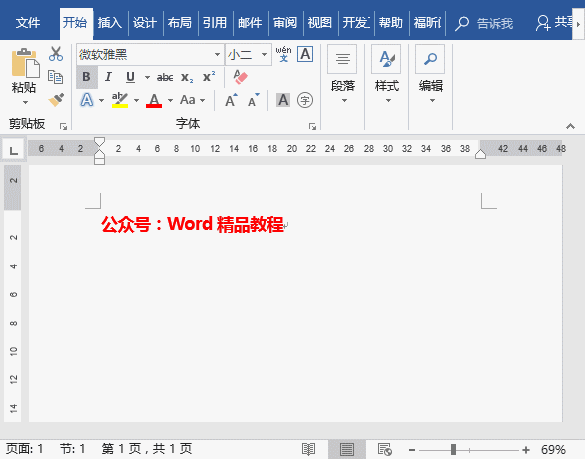The image size is (585, 459).
Task: Click the zoom out minus button
Action: click(x=412, y=450)
